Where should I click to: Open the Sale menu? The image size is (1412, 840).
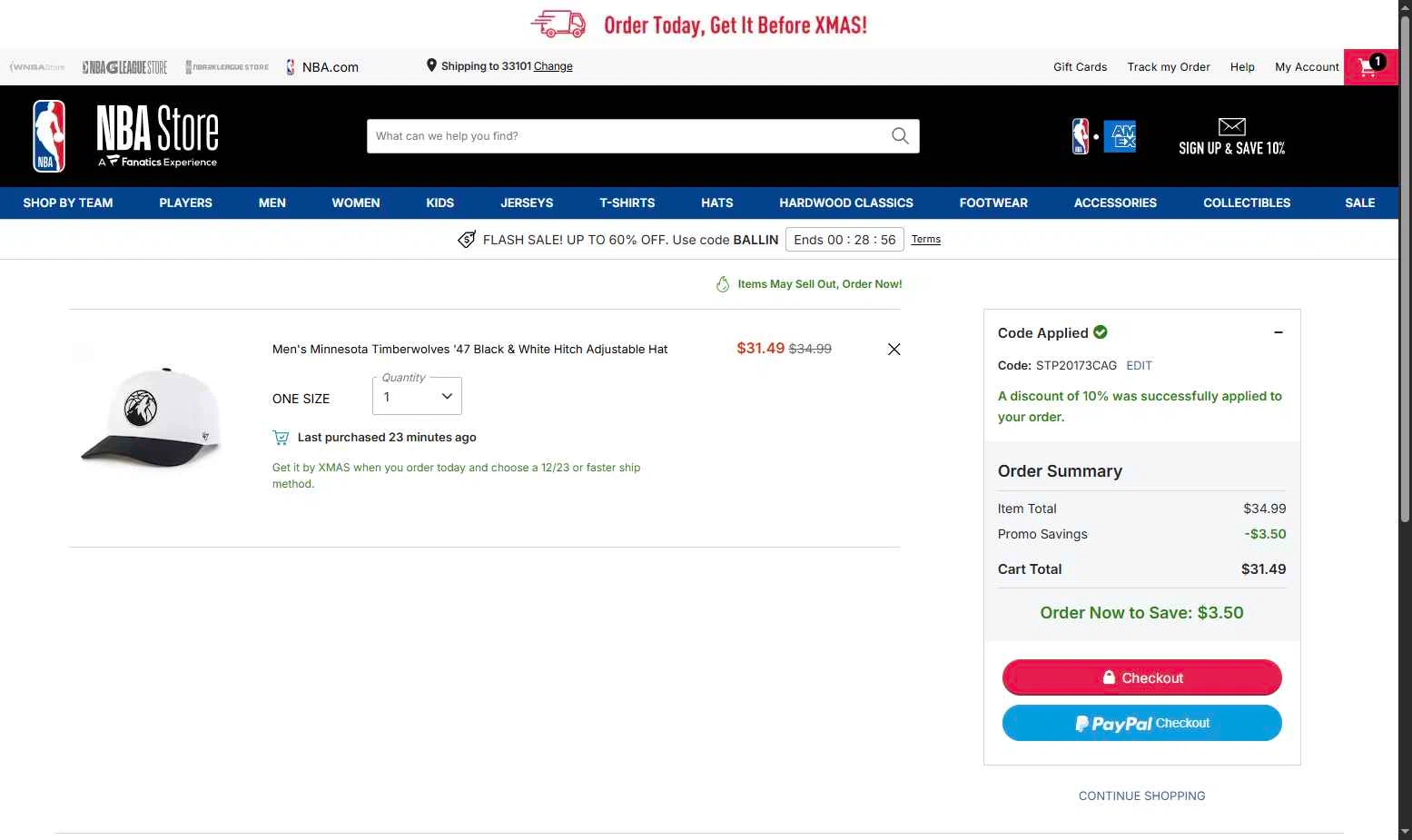click(x=1359, y=203)
